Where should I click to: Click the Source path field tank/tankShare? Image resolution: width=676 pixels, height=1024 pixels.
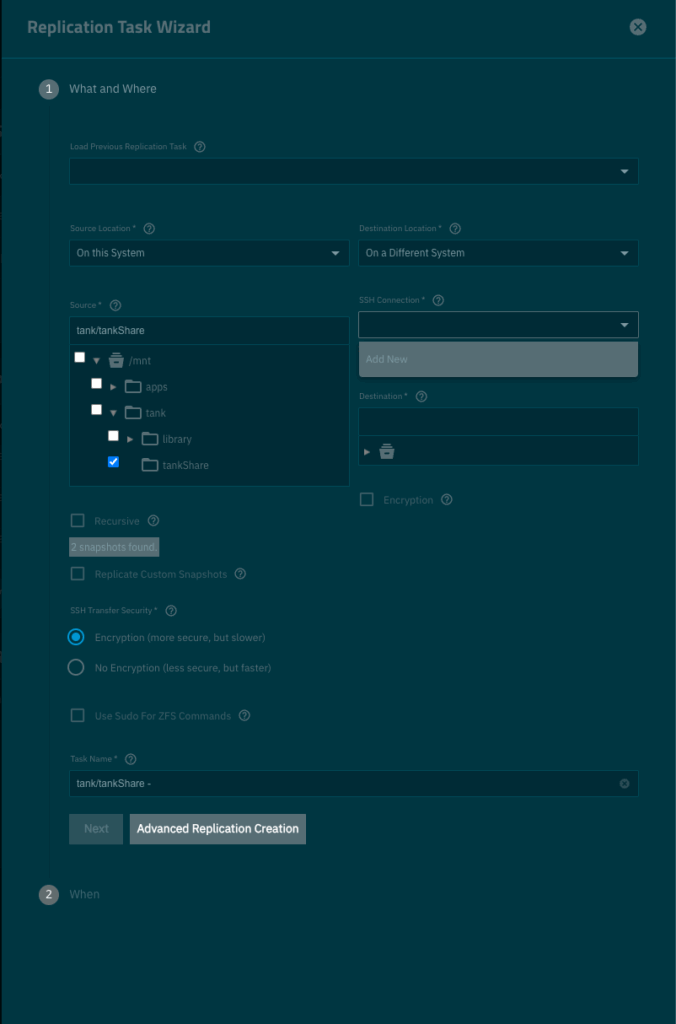209,330
